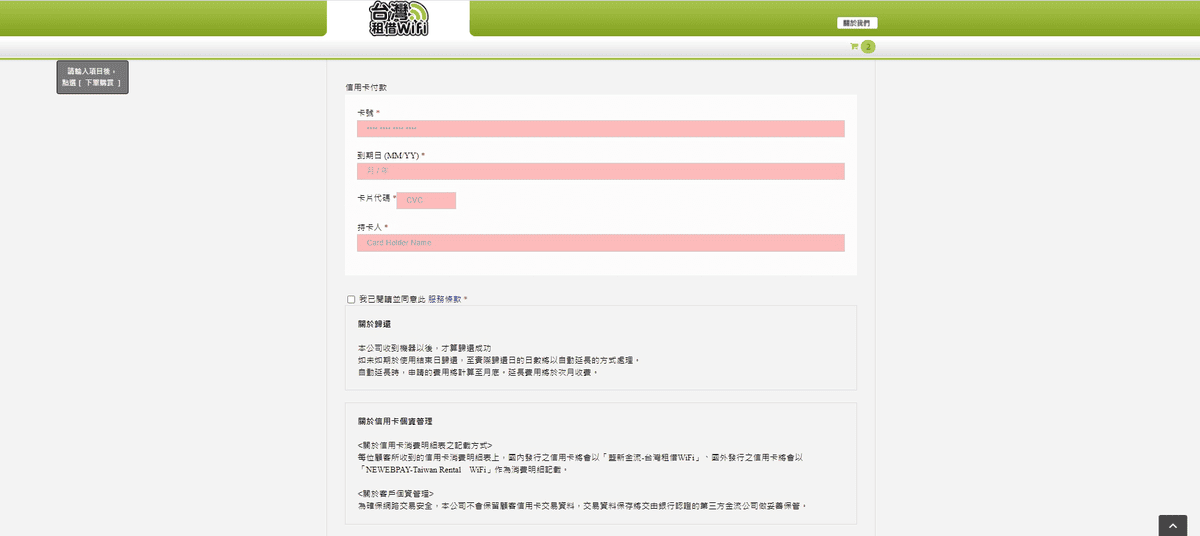Open the 服務條款 terms link
Screen dimensions: 1200x536
coord(445,299)
